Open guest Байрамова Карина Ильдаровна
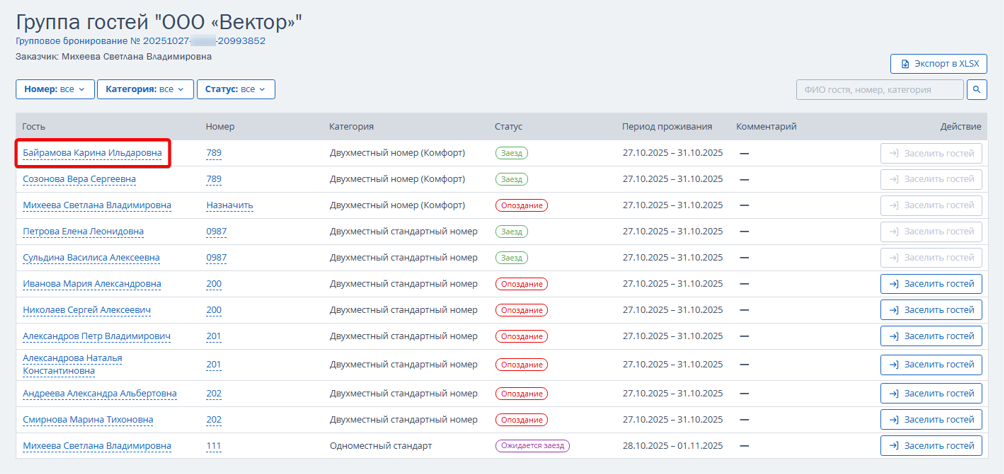The width and height of the screenshot is (1004, 474). 92,153
